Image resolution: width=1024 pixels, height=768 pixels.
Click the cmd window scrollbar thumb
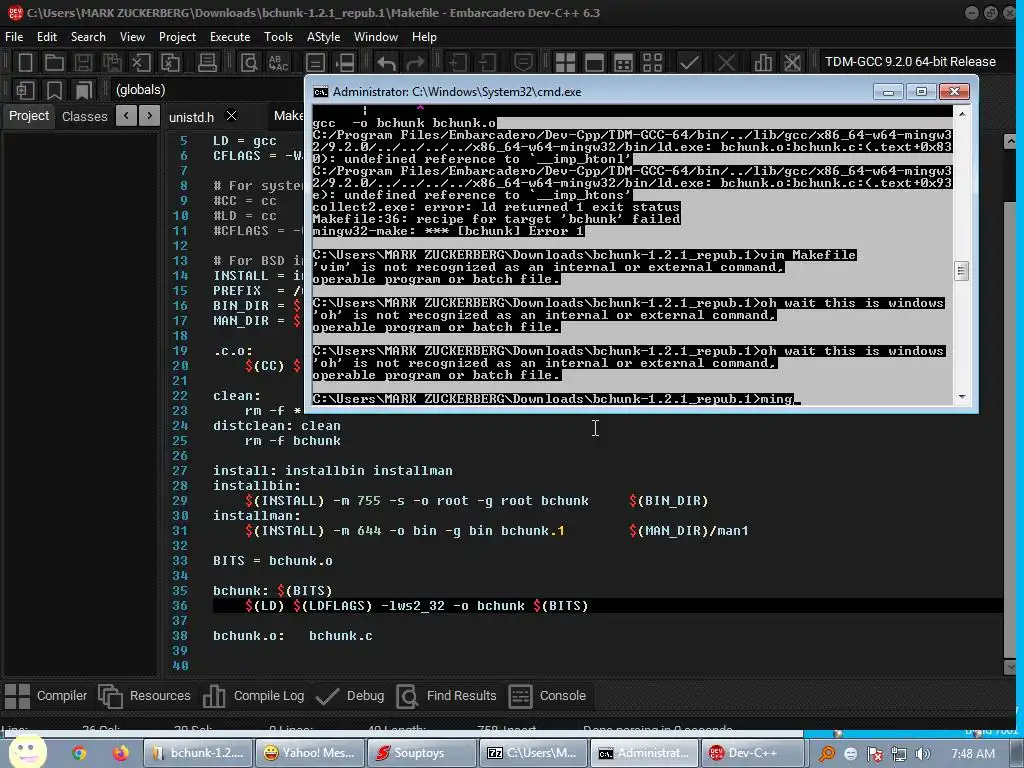[x=961, y=270]
